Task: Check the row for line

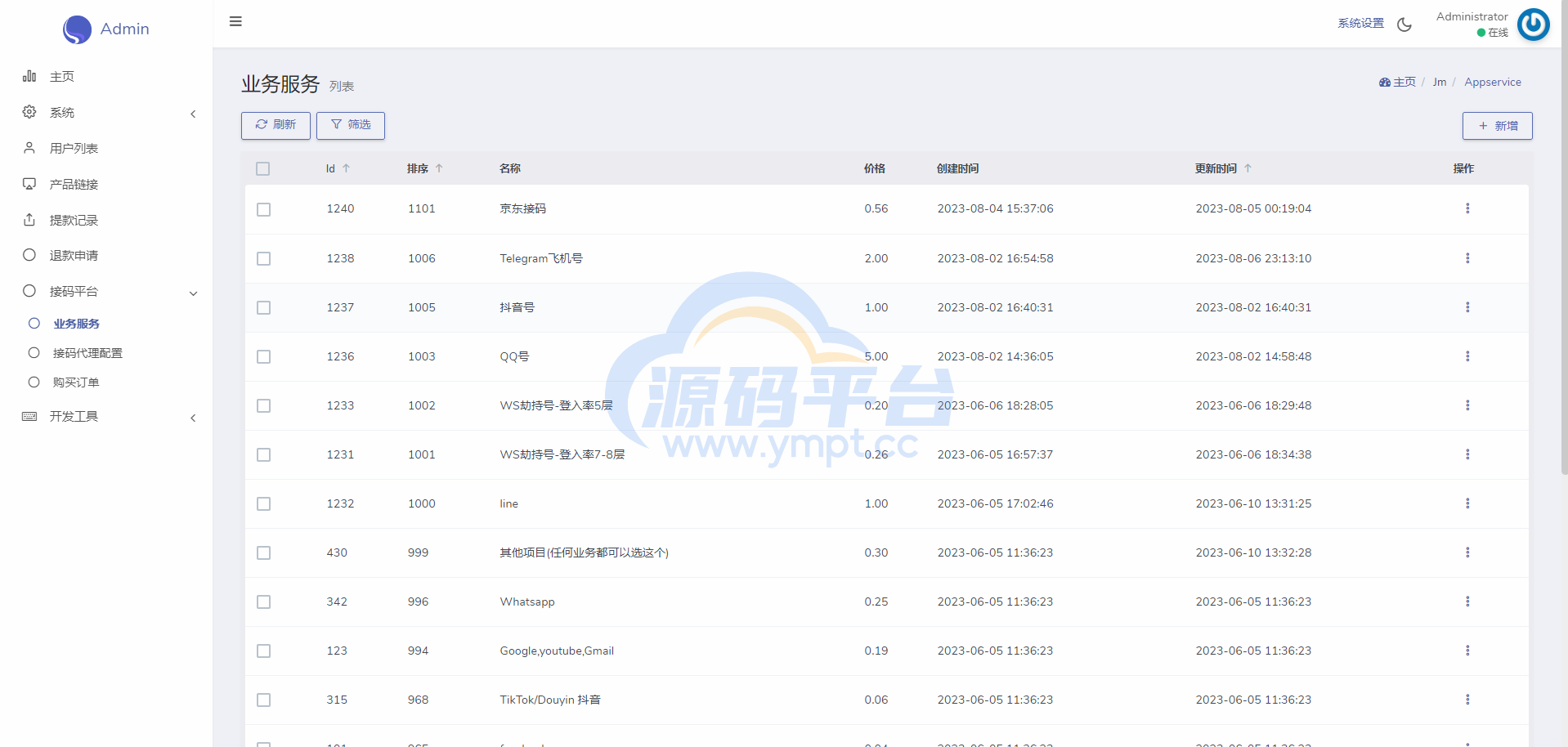Action: [x=263, y=504]
